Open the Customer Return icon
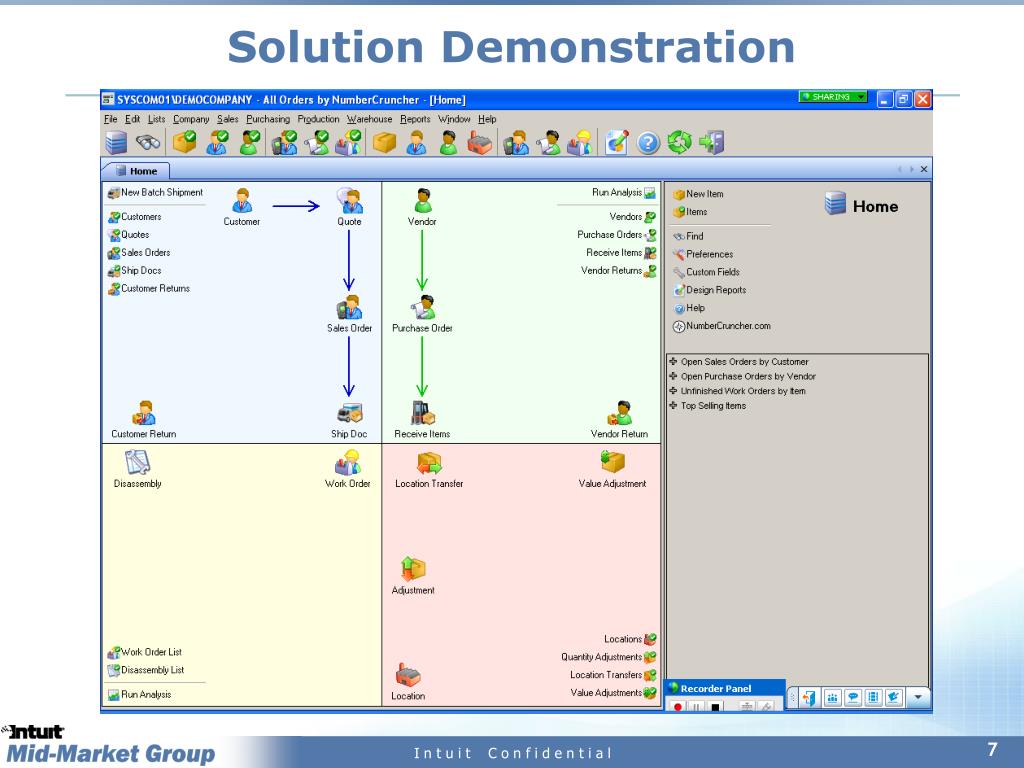1024x768 pixels. pos(144,413)
